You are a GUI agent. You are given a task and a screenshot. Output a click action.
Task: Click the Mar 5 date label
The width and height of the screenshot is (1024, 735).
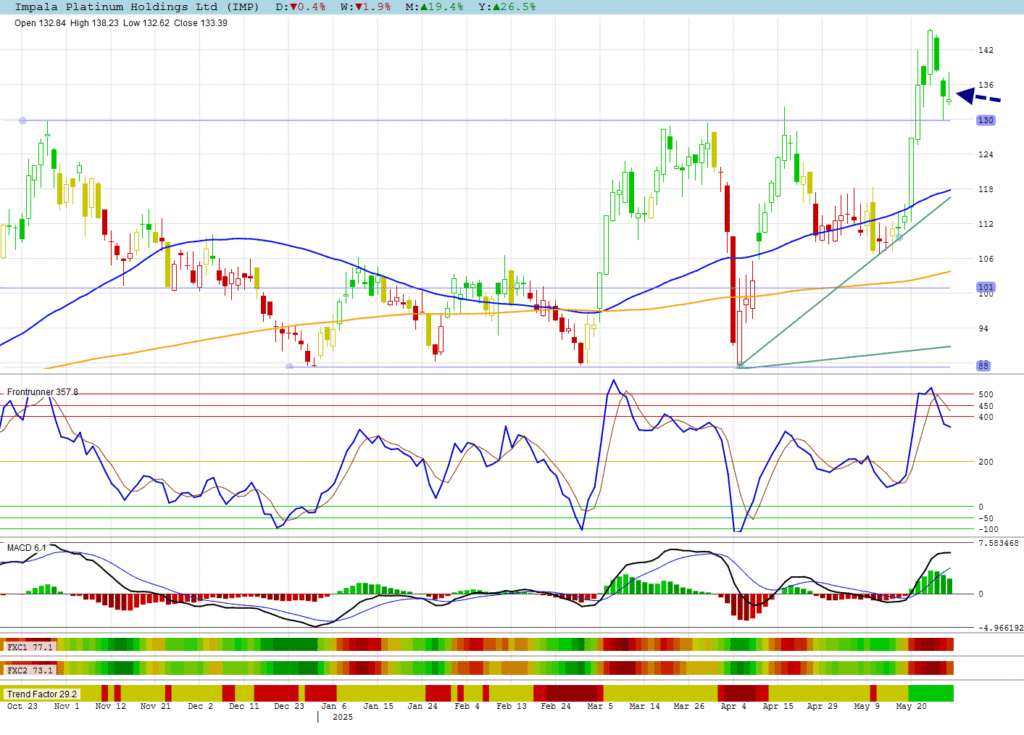tap(600, 706)
